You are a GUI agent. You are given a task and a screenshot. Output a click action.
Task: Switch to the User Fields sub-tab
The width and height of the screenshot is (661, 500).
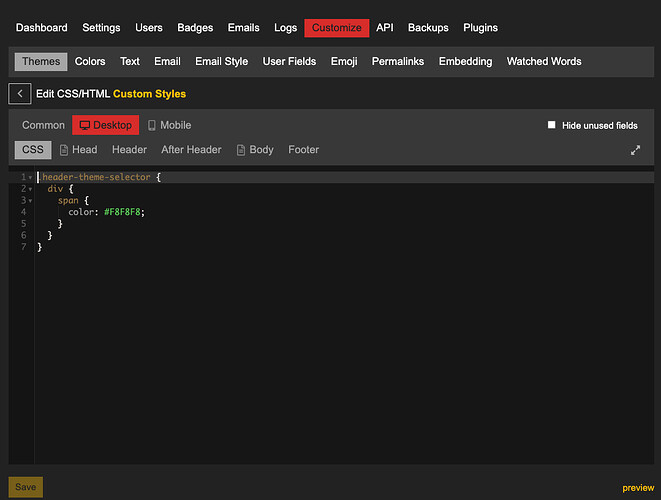click(x=289, y=62)
